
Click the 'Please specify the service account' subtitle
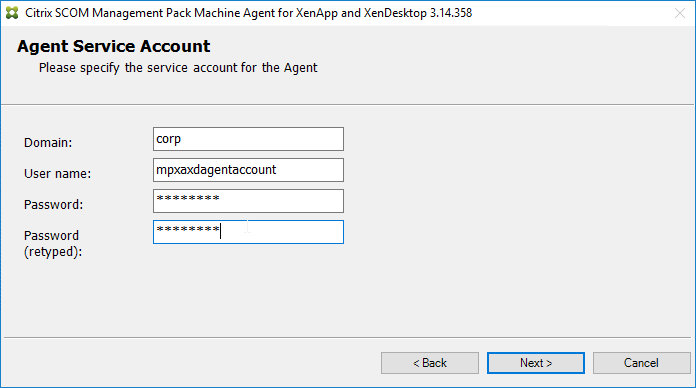coord(178,68)
